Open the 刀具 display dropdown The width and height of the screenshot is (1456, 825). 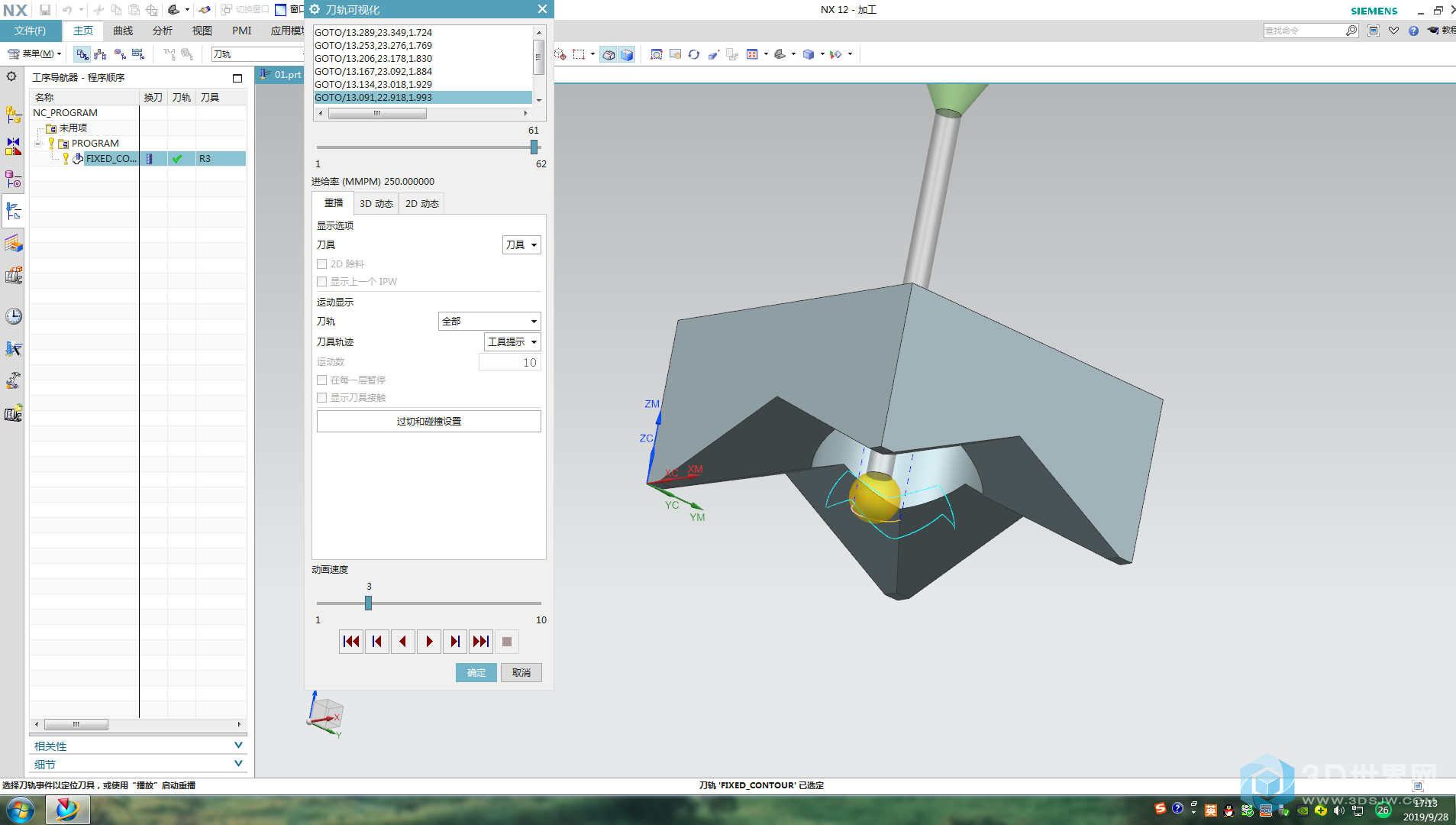[x=521, y=245]
